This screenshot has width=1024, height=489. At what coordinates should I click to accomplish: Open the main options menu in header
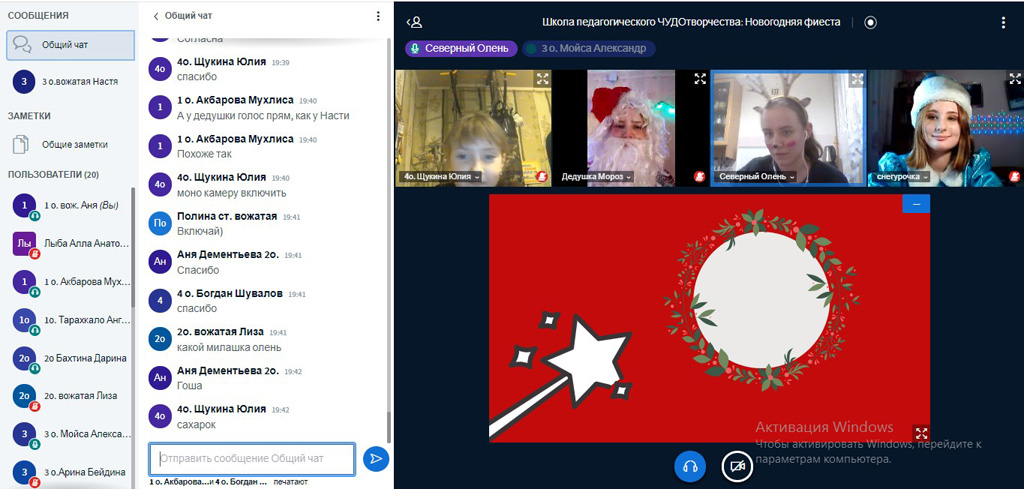pyautogui.click(x=1003, y=22)
